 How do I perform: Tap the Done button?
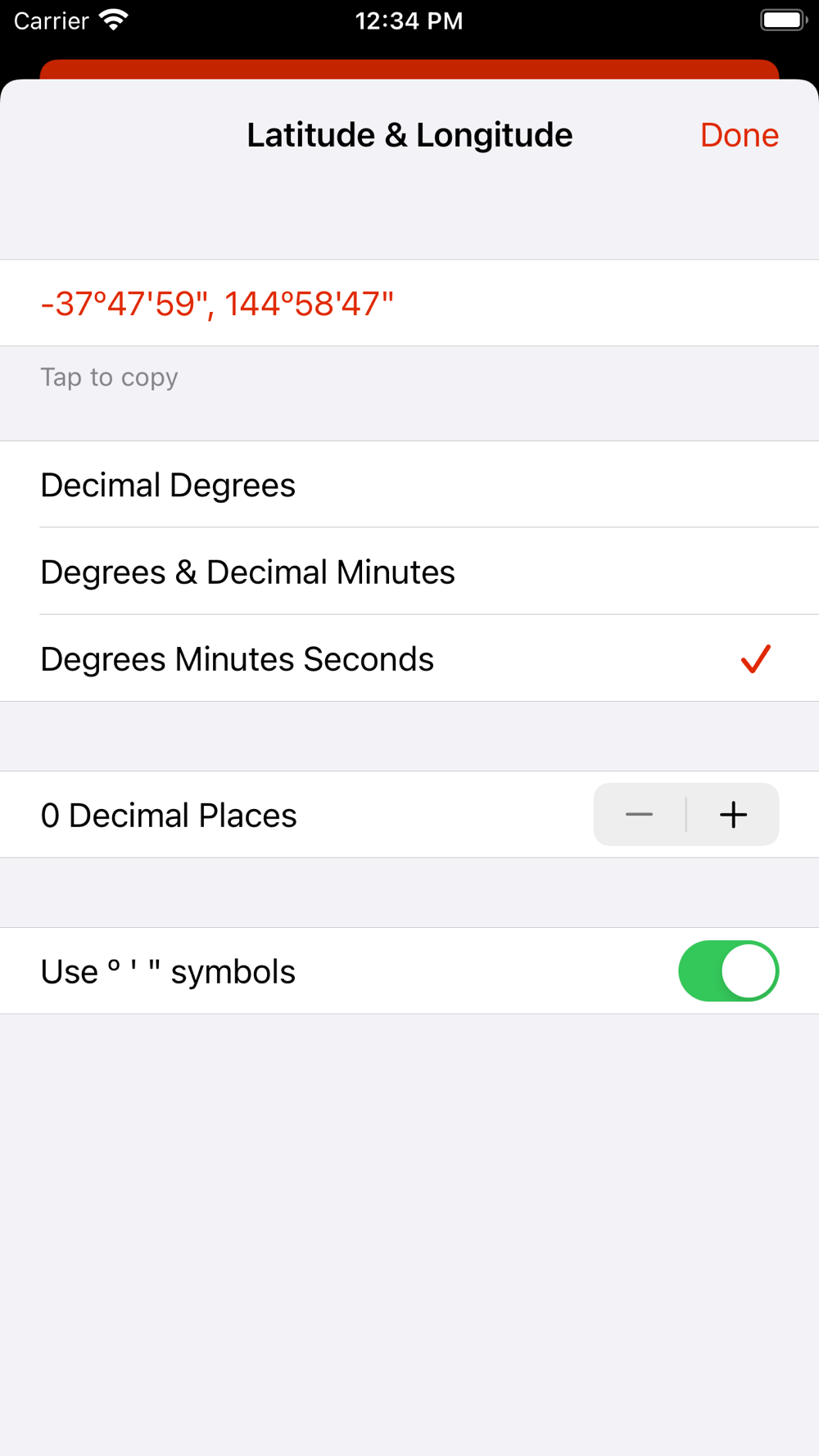(739, 135)
